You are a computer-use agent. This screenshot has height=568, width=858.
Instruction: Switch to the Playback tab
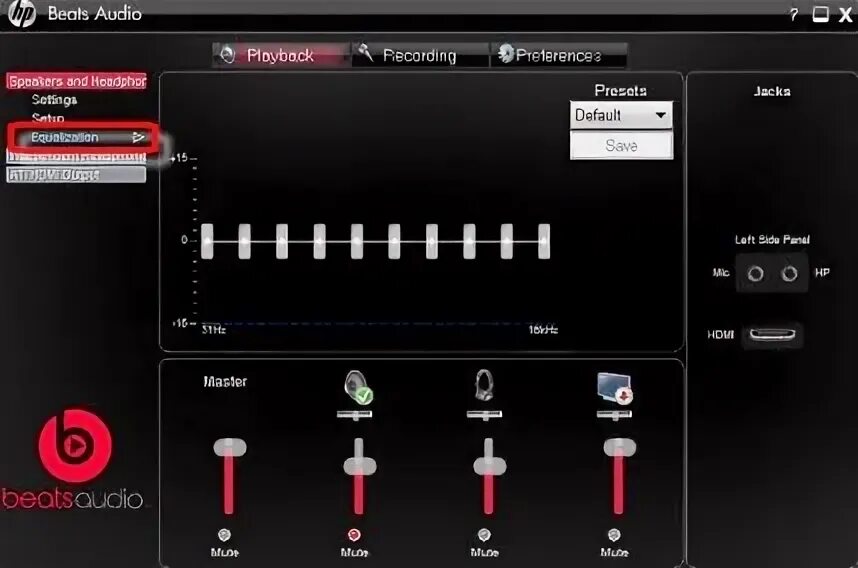[281, 55]
